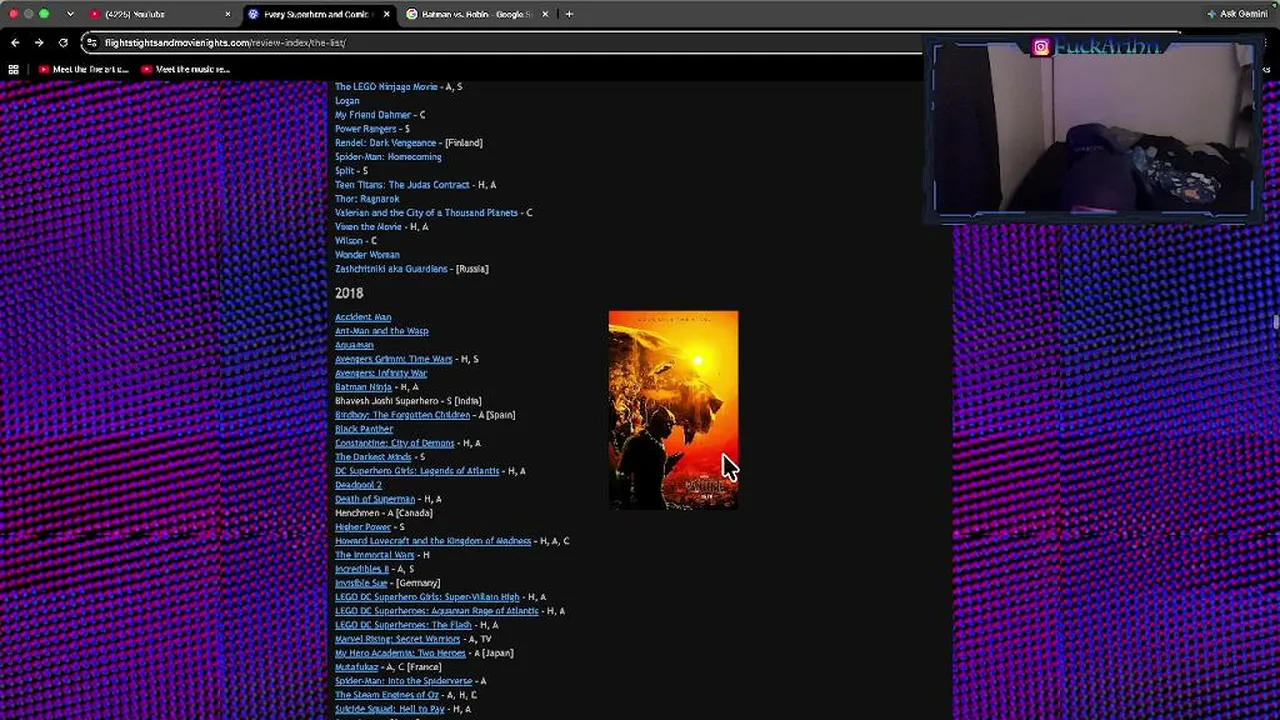Open The Steam Engines of Oz link
Screen dimensions: 1280x720
pos(387,695)
